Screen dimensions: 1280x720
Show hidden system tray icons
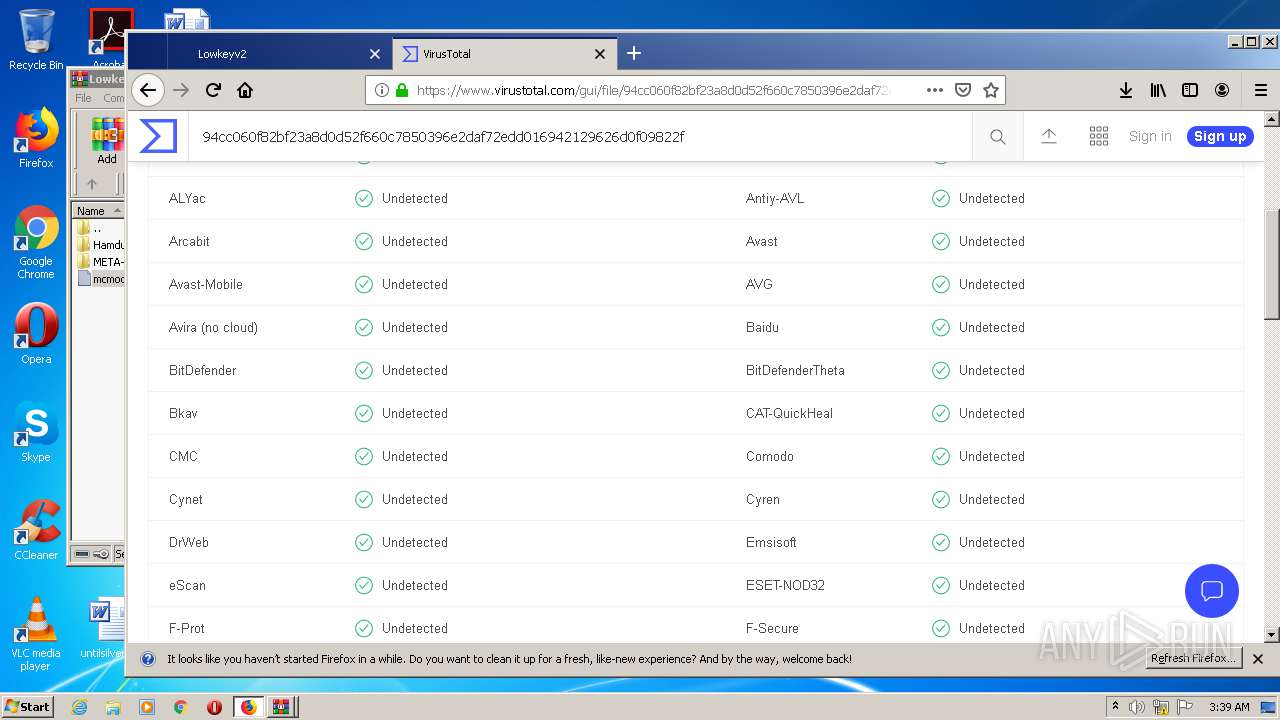tap(1115, 707)
